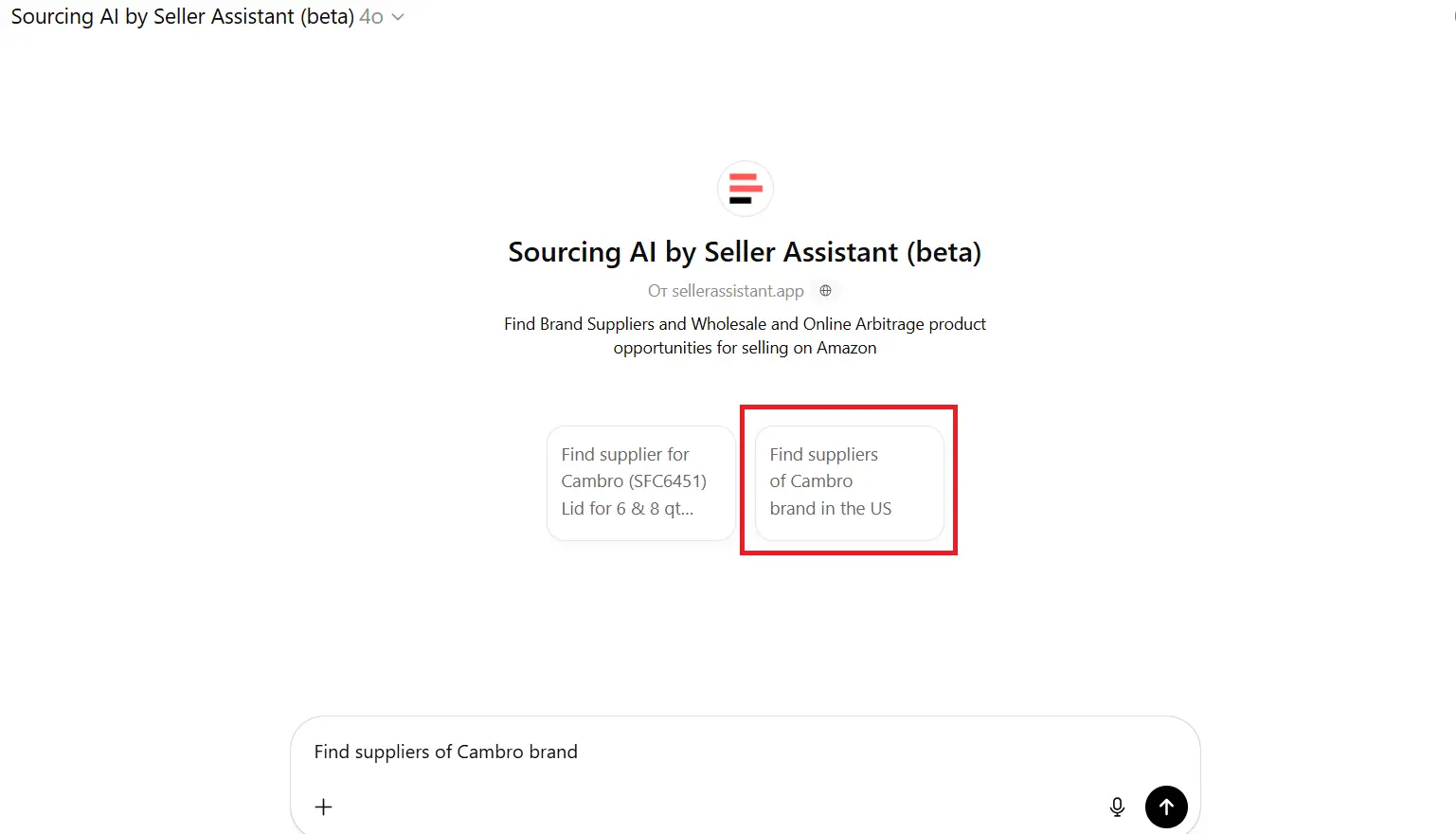Open the attachment menu with the plus icon
This screenshot has height=834, width=1456.
coord(323,807)
